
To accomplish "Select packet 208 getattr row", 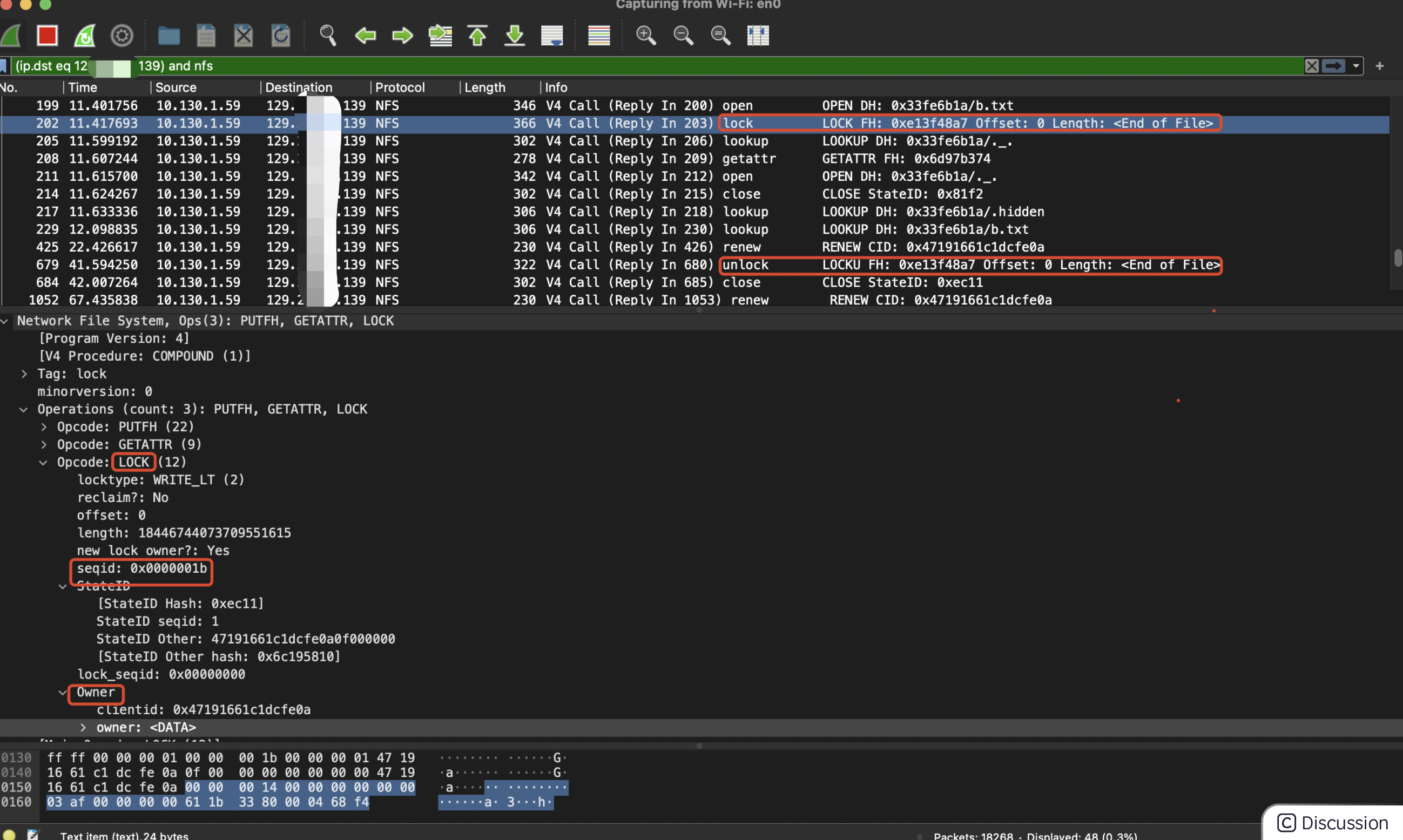I will [694, 159].
